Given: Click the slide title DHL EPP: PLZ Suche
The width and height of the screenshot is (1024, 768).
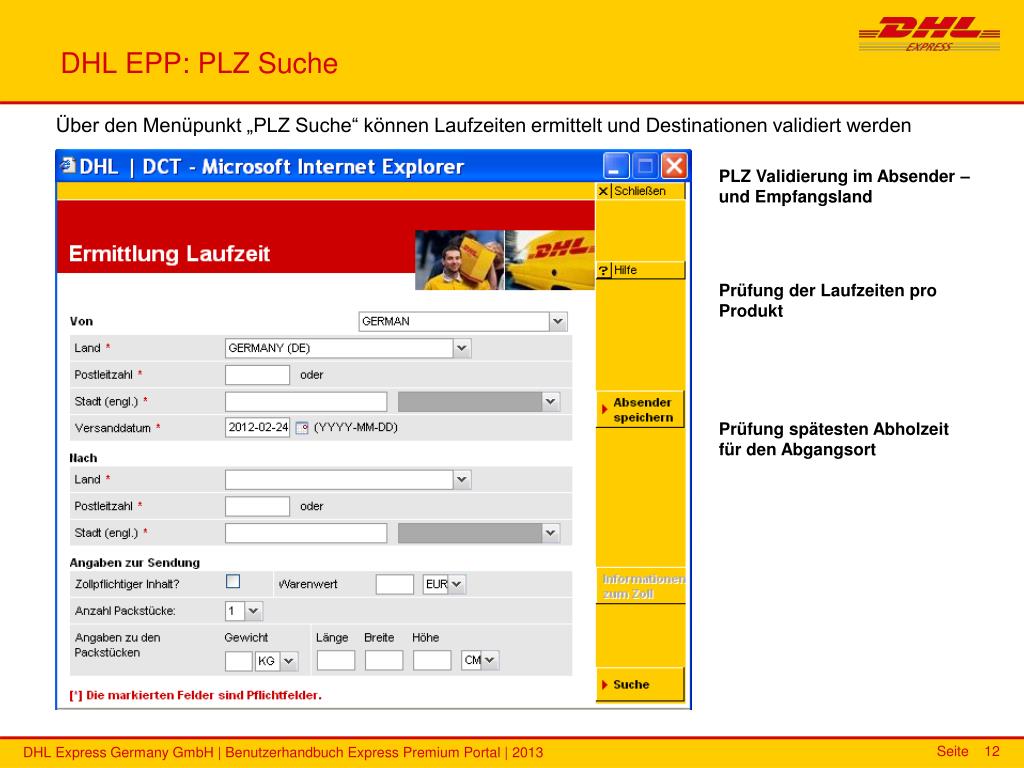Looking at the screenshot, I should [199, 63].
